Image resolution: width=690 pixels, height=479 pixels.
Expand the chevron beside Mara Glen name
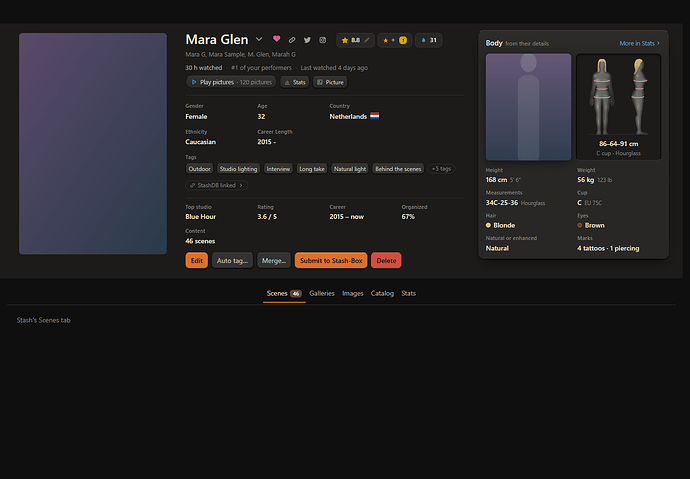tap(259, 39)
